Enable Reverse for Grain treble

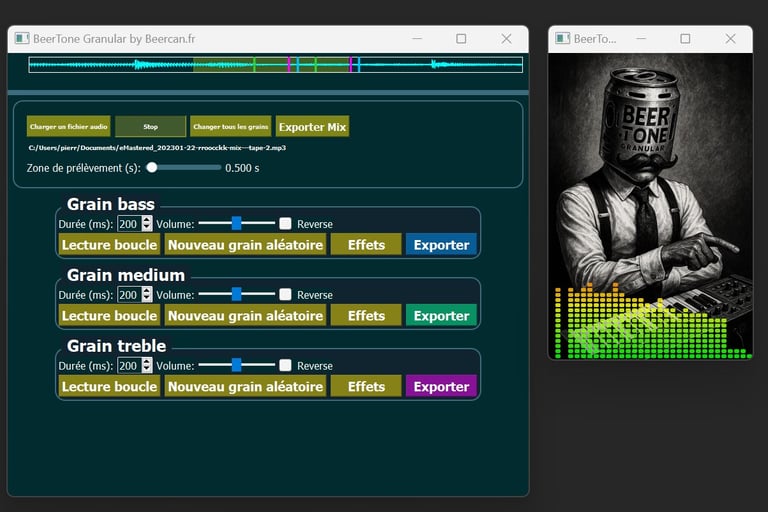(x=285, y=366)
